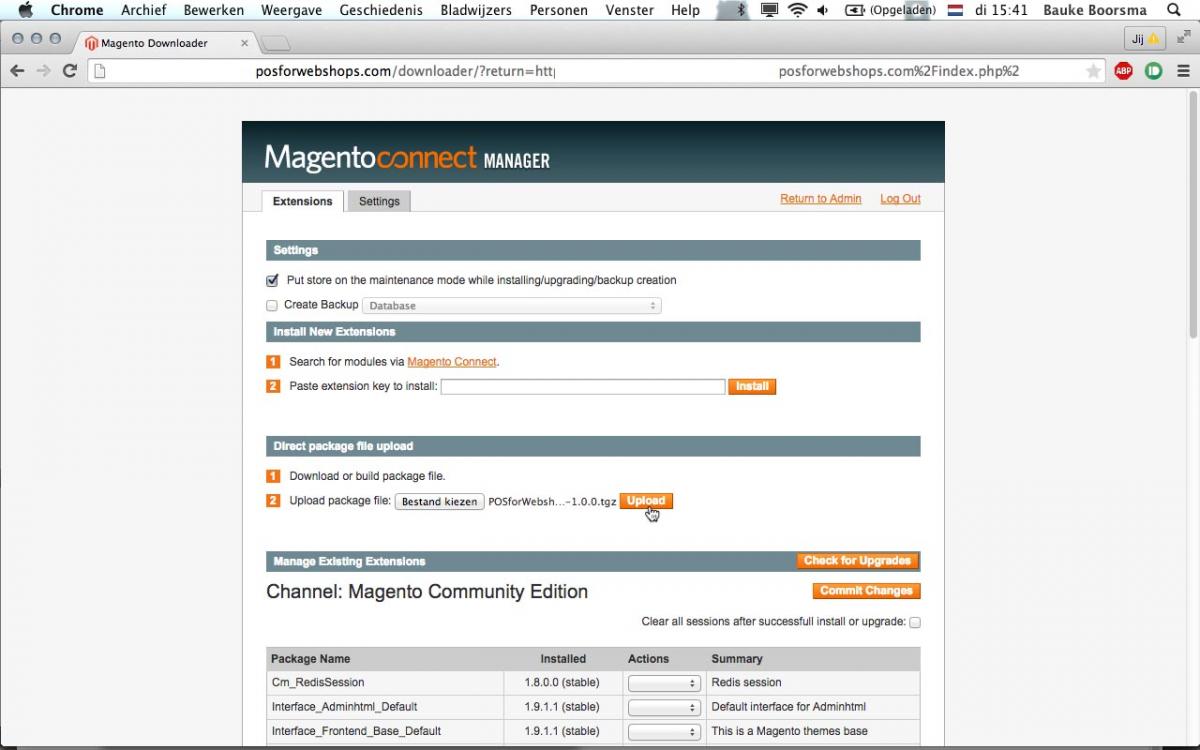This screenshot has height=750, width=1200.
Task: Open the Bladwijzers menu
Action: click(x=476, y=10)
